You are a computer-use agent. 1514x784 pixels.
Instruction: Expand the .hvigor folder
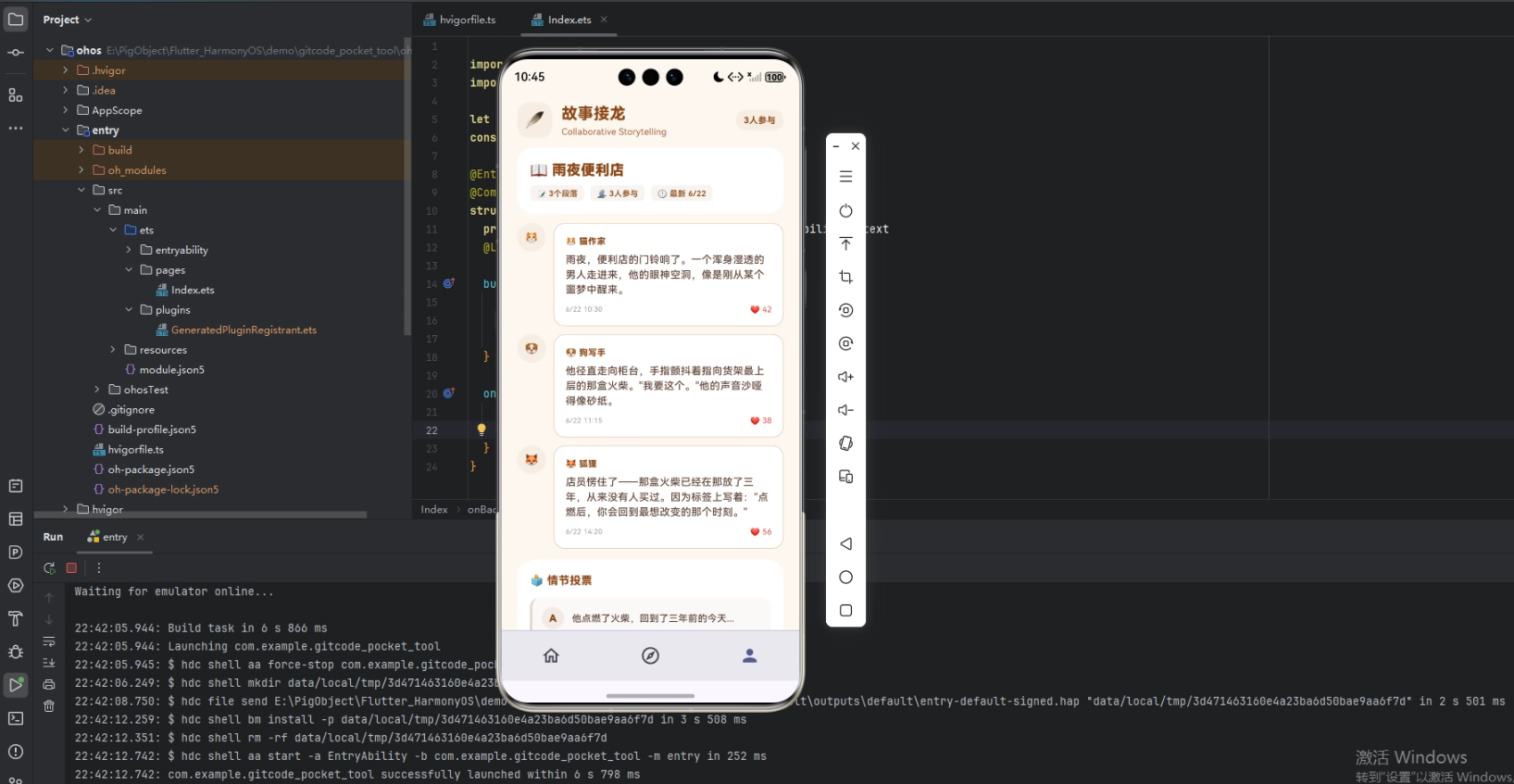pyautogui.click(x=66, y=70)
